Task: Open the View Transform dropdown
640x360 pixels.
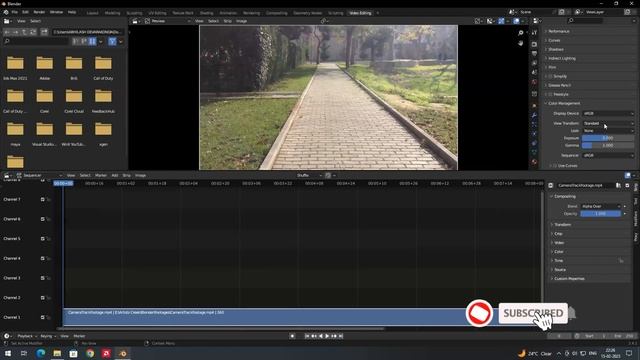Action: (x=608, y=123)
